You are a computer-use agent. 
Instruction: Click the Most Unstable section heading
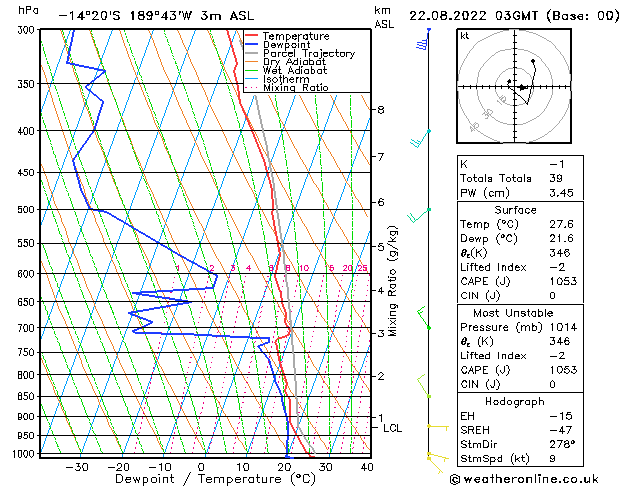(513, 313)
